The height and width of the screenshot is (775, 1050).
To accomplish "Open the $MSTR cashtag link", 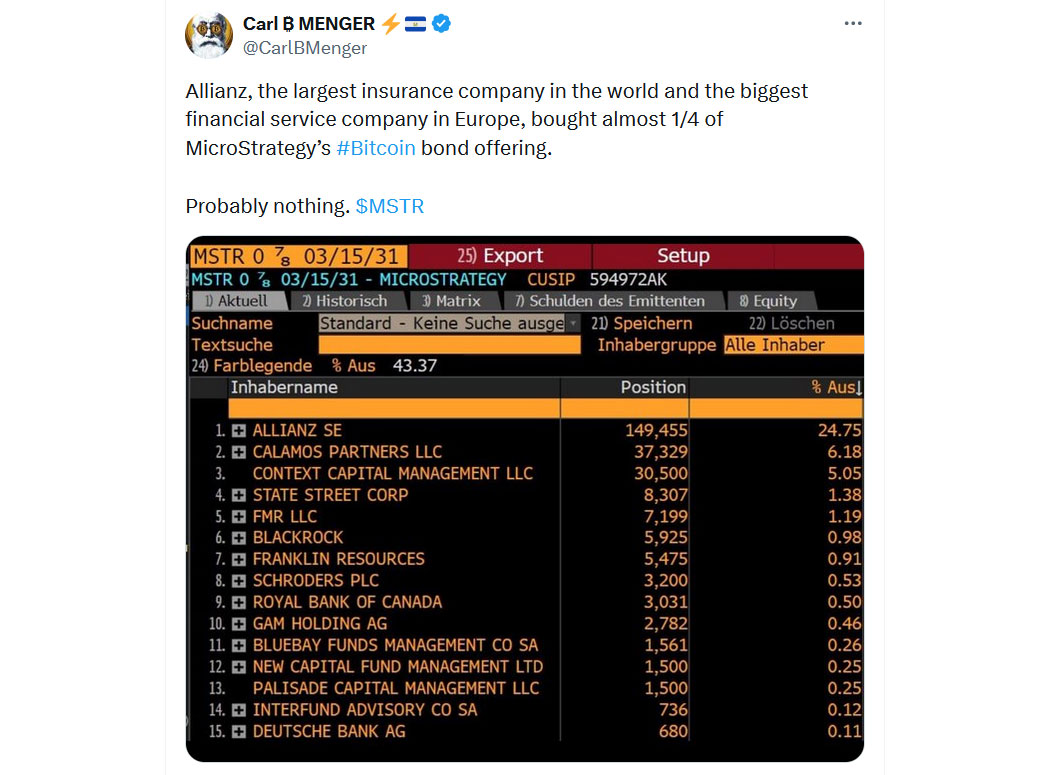I will pos(390,206).
